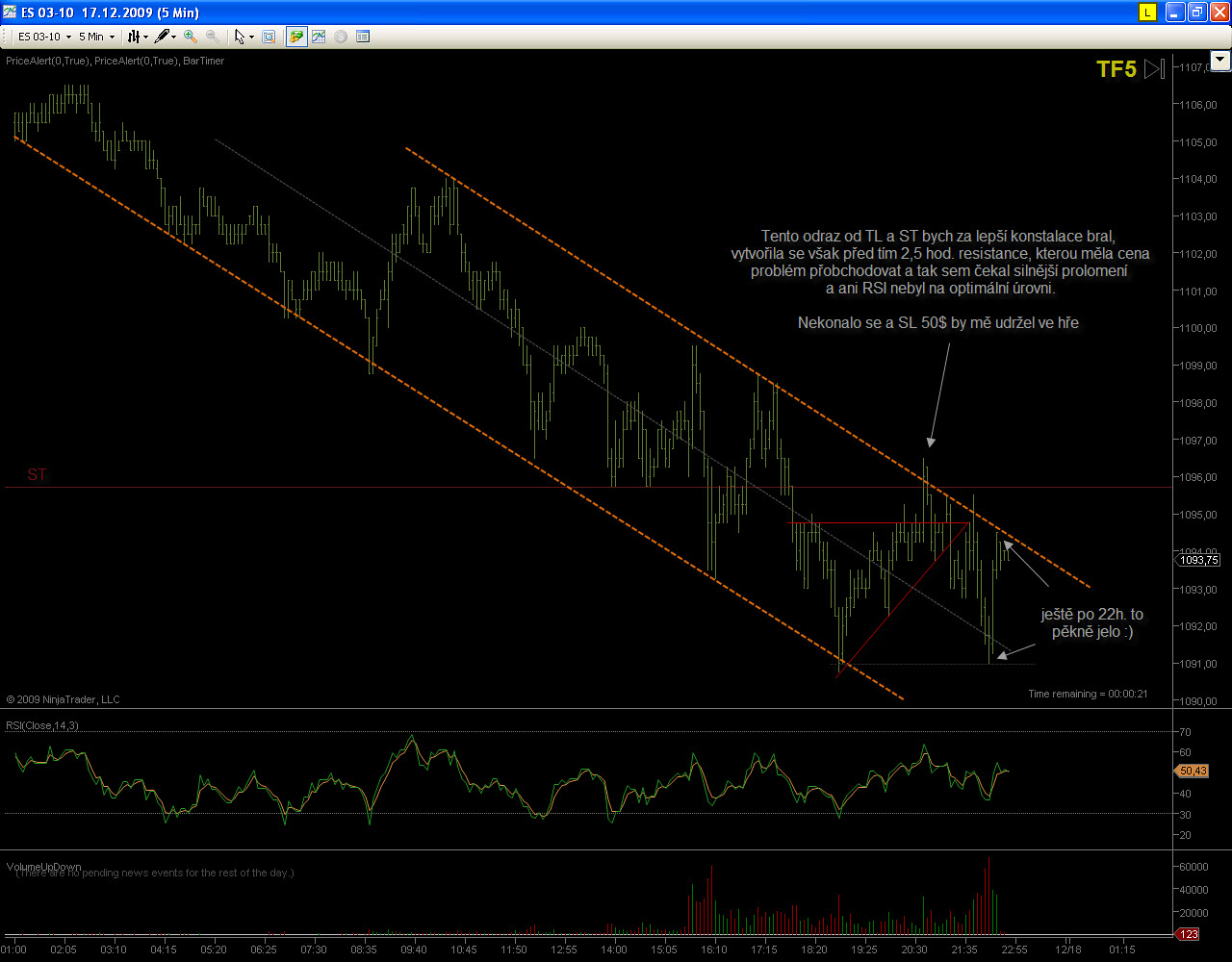Click the jump-to-last-bar arrow beside TF5
Screen dimensions: 1232x962
tap(1155, 69)
